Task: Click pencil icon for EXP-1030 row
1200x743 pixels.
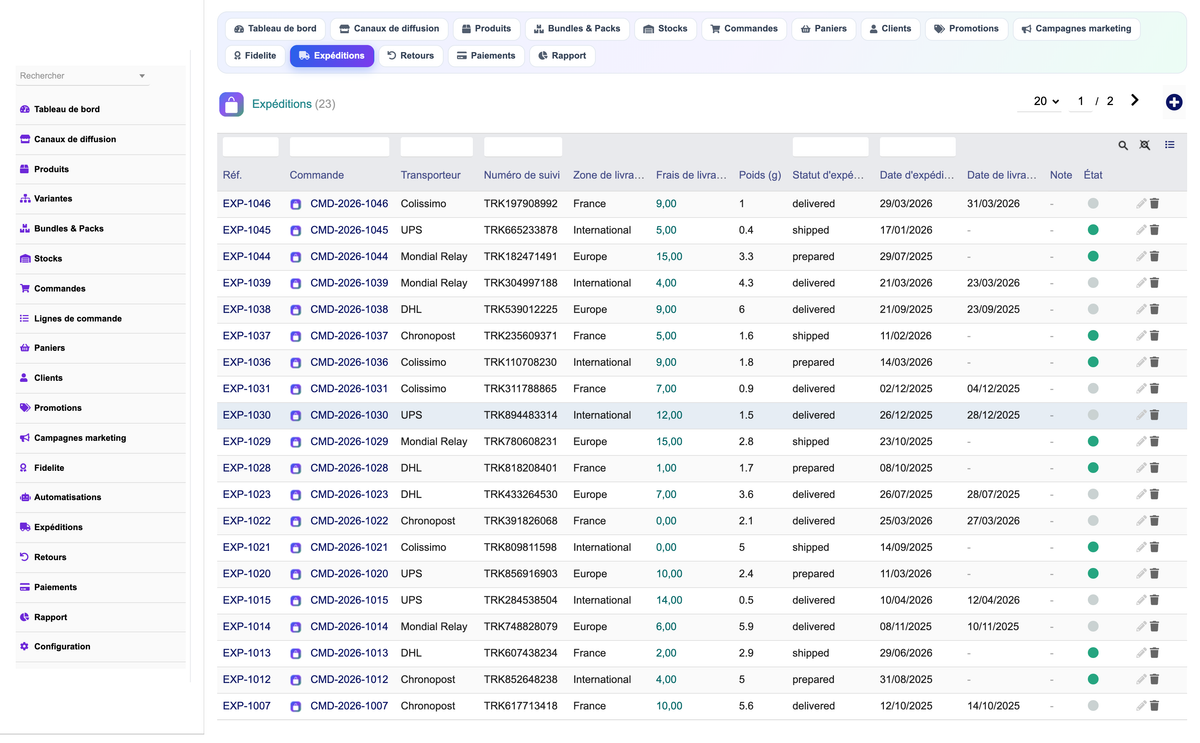Action: pyautogui.click(x=1141, y=415)
